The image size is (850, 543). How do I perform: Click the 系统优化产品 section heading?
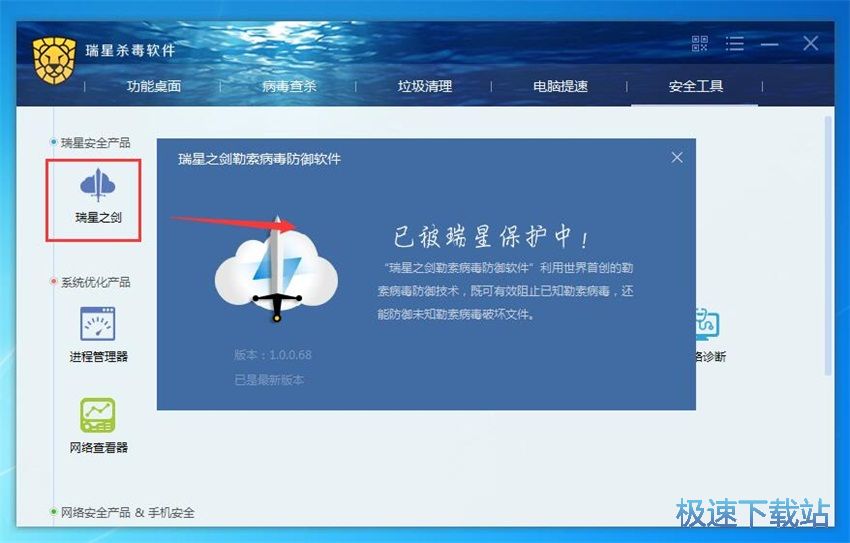[95, 282]
